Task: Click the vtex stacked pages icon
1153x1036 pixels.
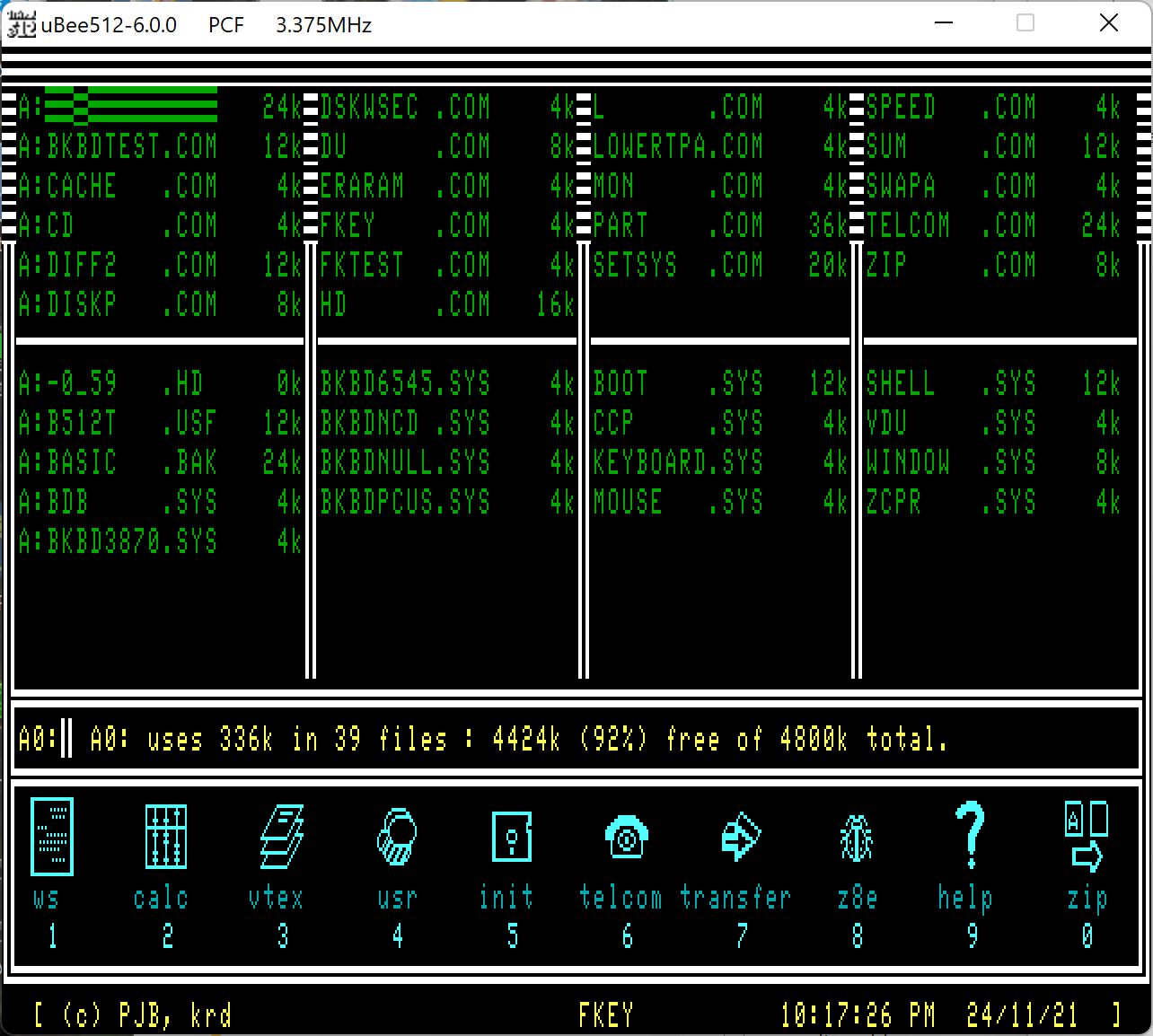Action: pyautogui.click(x=281, y=836)
